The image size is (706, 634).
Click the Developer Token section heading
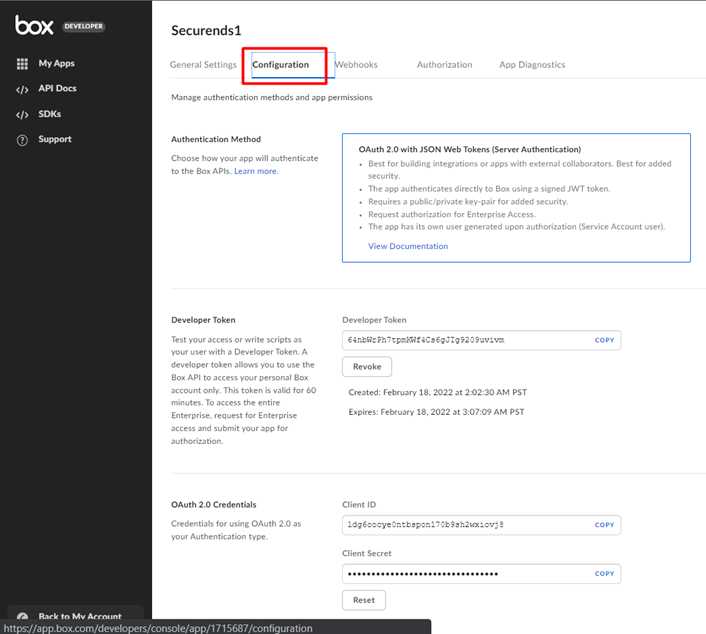[203, 320]
